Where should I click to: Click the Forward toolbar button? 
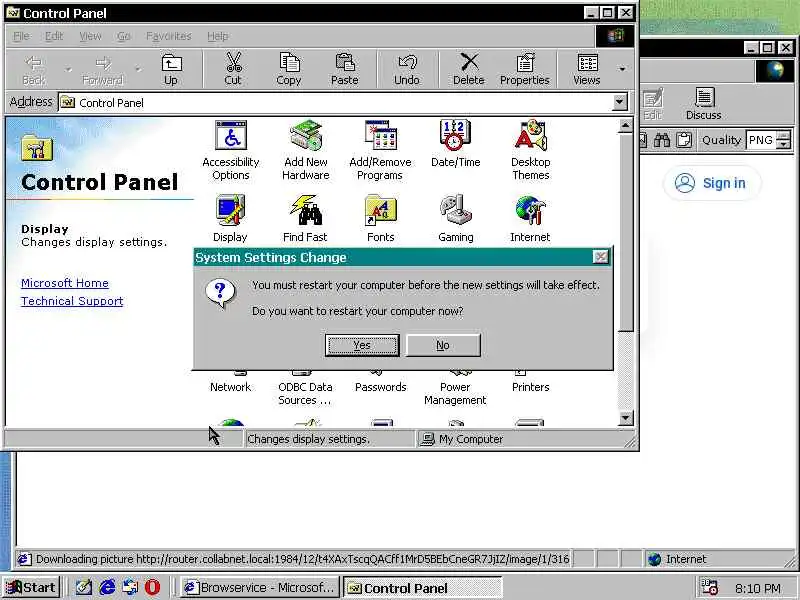[103, 69]
